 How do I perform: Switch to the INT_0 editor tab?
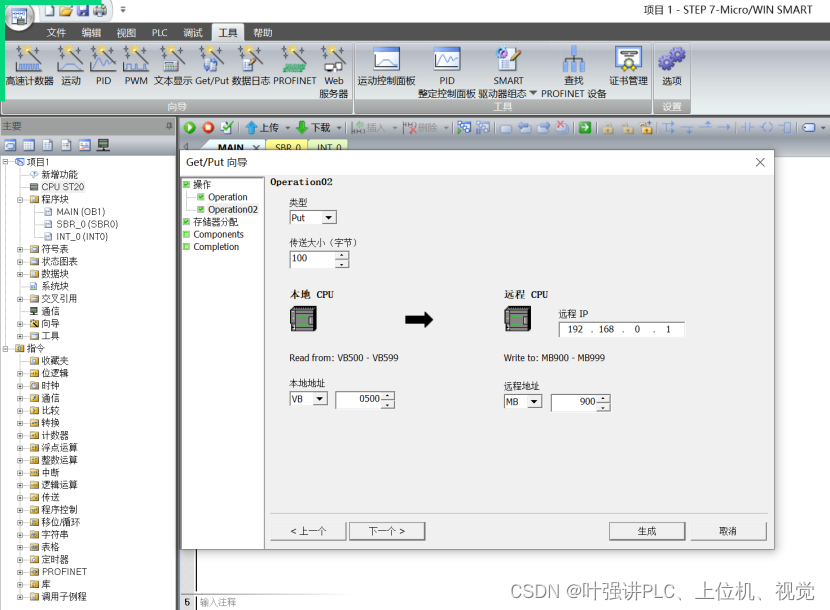coord(328,147)
